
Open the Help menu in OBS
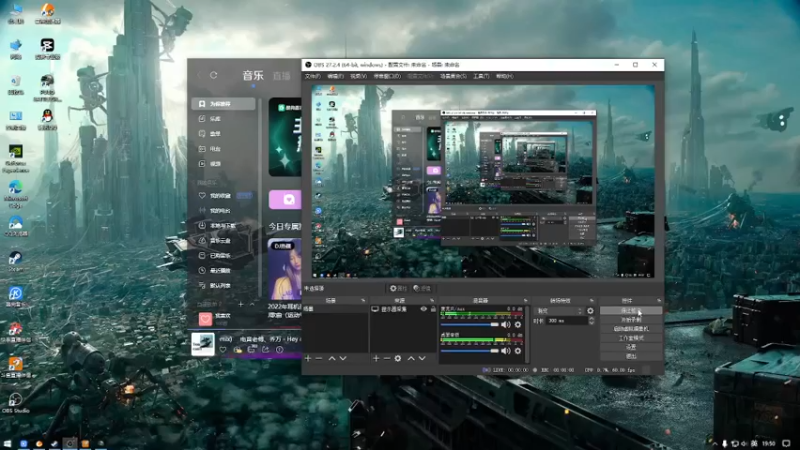505,76
